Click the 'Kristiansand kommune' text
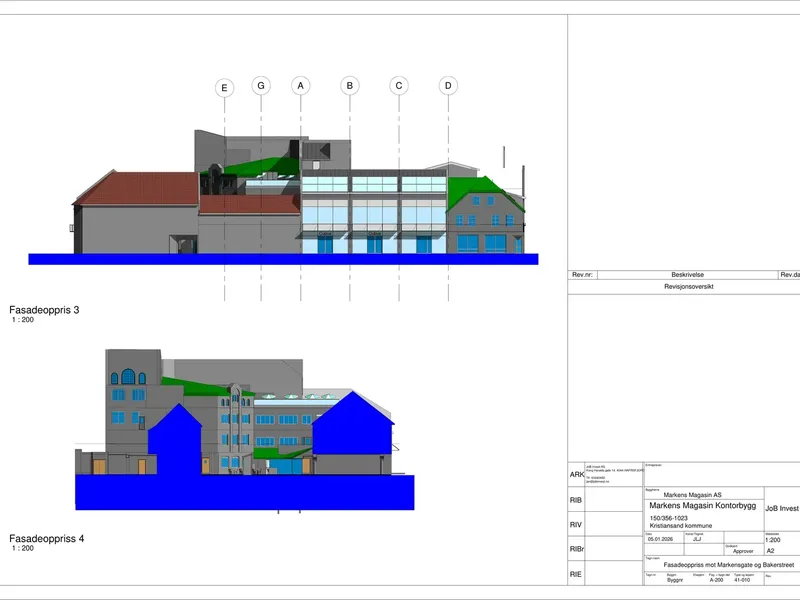Image resolution: width=800 pixels, height=600 pixels. [x=681, y=526]
